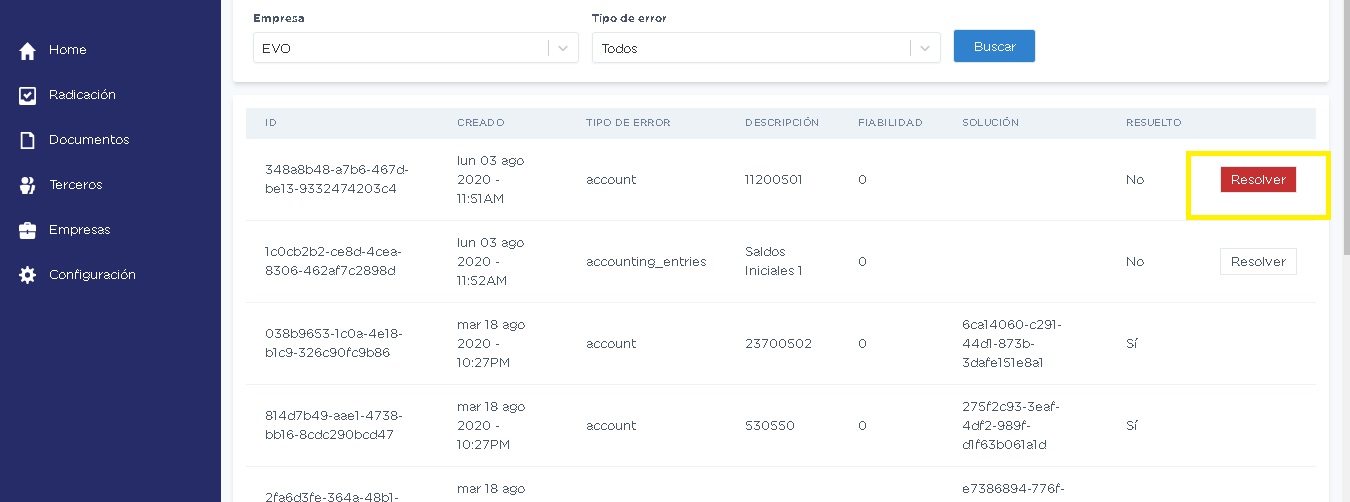Click the Home house icon
Screen dimensions: 1350x502
pyautogui.click(x=28, y=50)
